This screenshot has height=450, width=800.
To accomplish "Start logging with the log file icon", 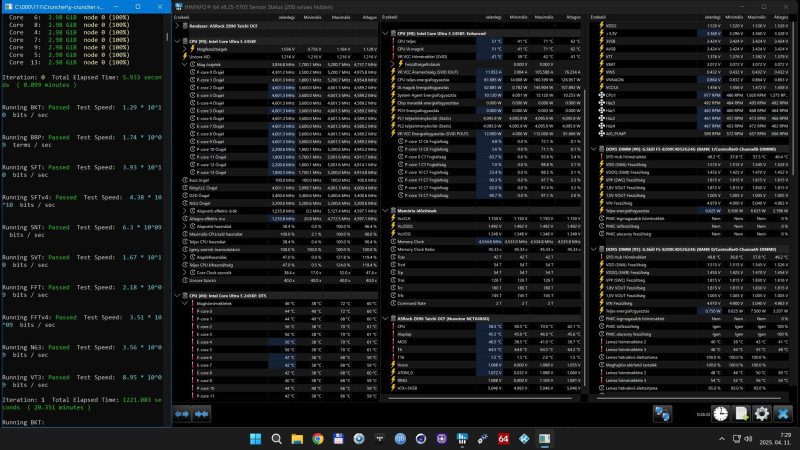I will (741, 414).
